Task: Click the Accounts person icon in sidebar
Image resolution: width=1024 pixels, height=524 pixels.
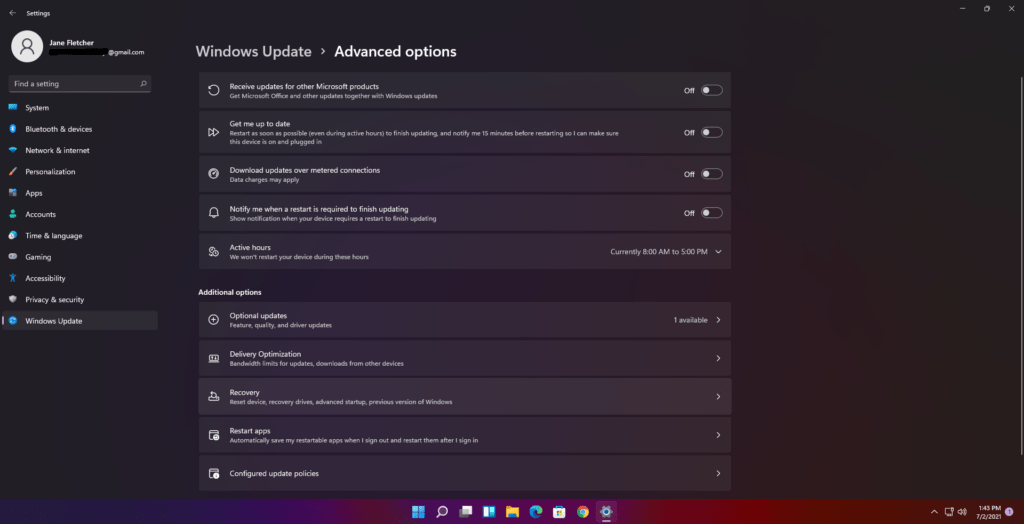Action: (x=12, y=214)
